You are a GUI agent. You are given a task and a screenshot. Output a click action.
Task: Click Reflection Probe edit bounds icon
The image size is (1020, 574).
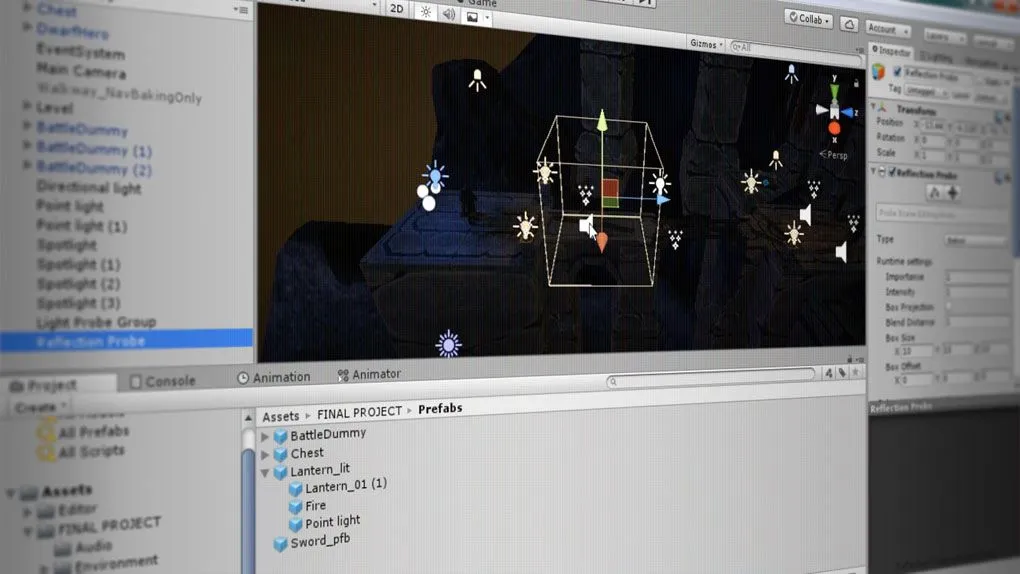pos(935,192)
